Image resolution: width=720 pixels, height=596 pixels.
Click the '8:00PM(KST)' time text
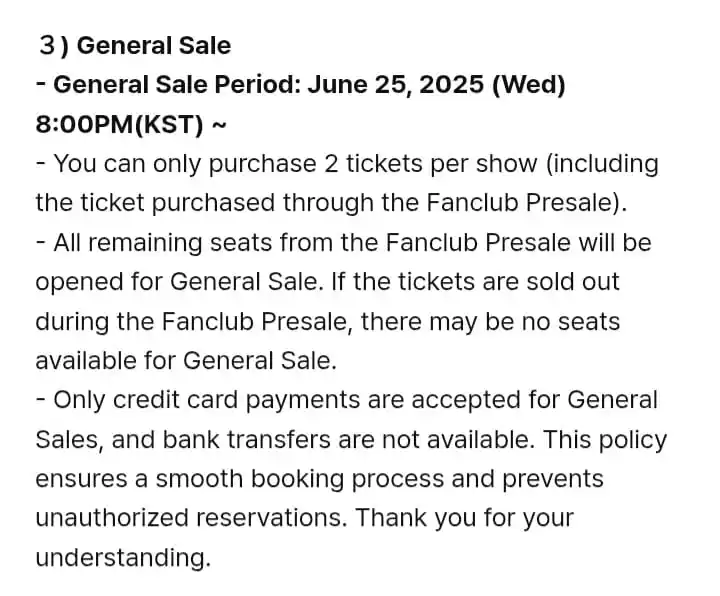119,124
